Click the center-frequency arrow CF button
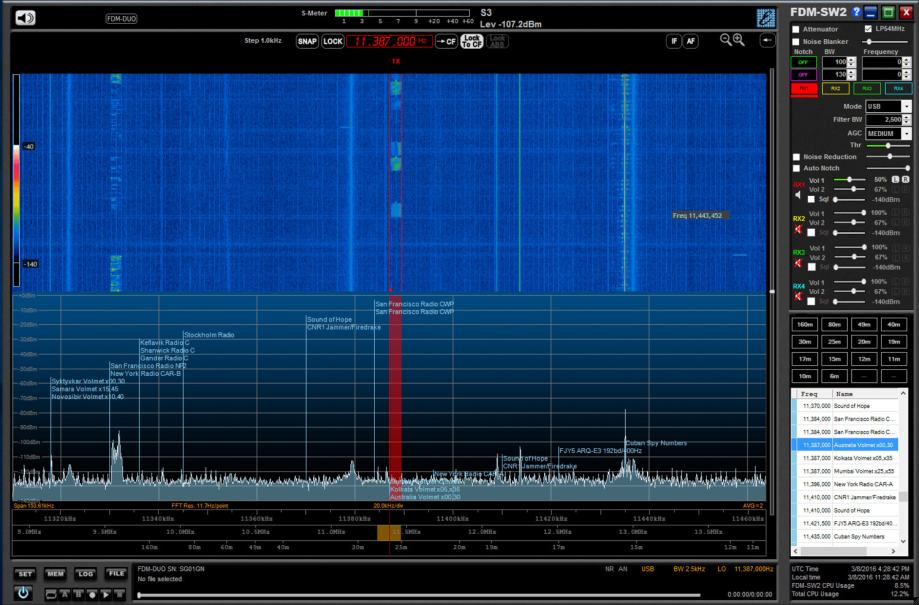 (x=446, y=41)
